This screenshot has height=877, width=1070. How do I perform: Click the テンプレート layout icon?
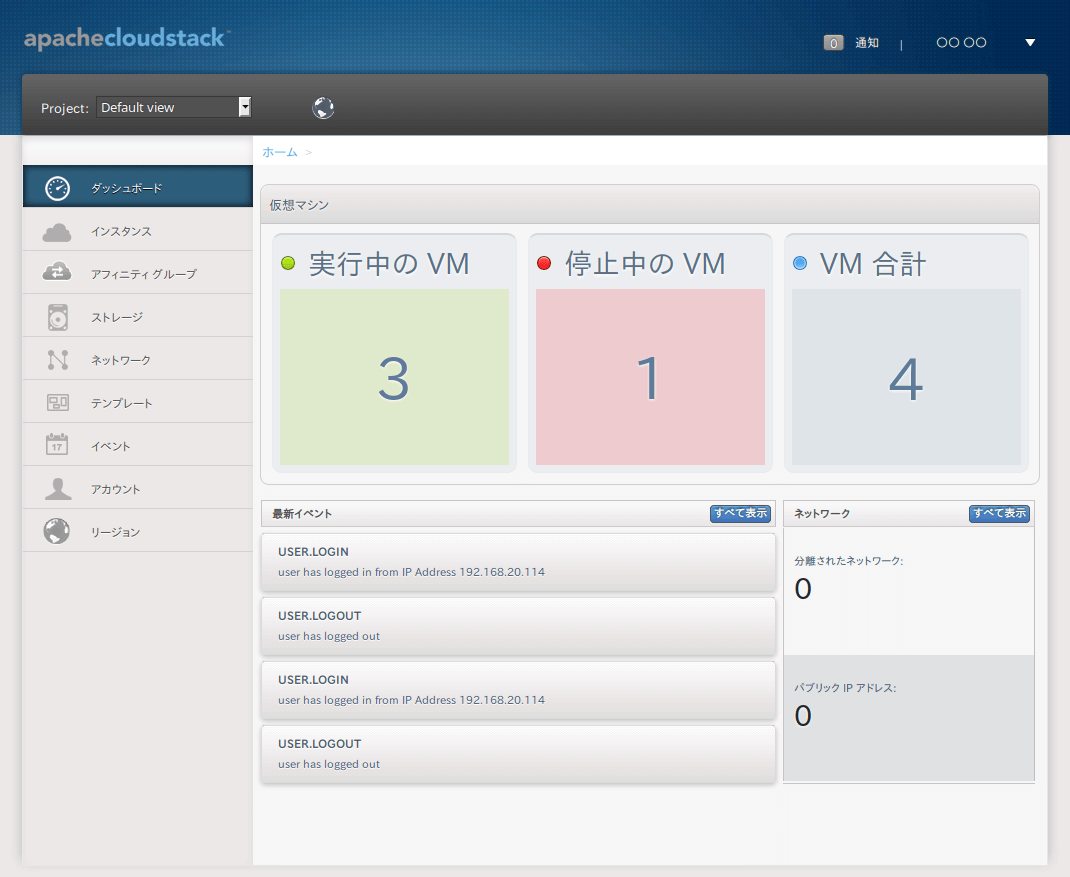point(57,403)
